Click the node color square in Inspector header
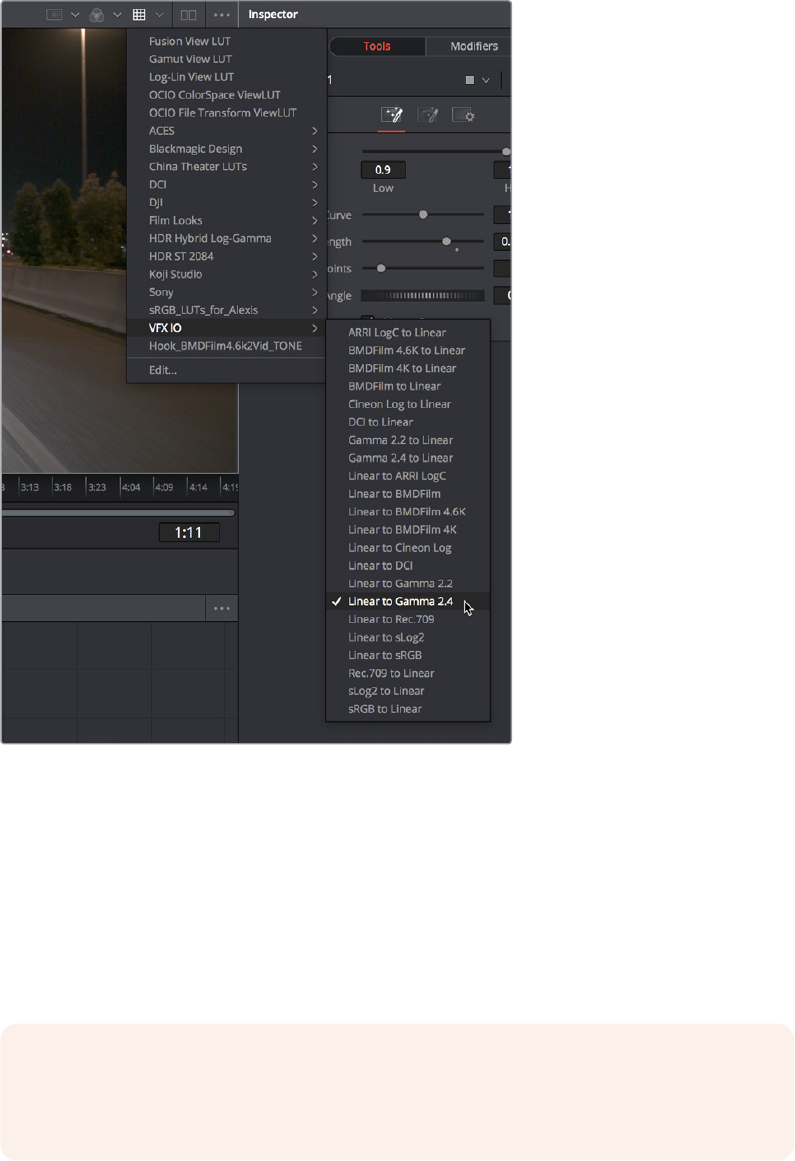This screenshot has height=1161, width=795. [469, 80]
